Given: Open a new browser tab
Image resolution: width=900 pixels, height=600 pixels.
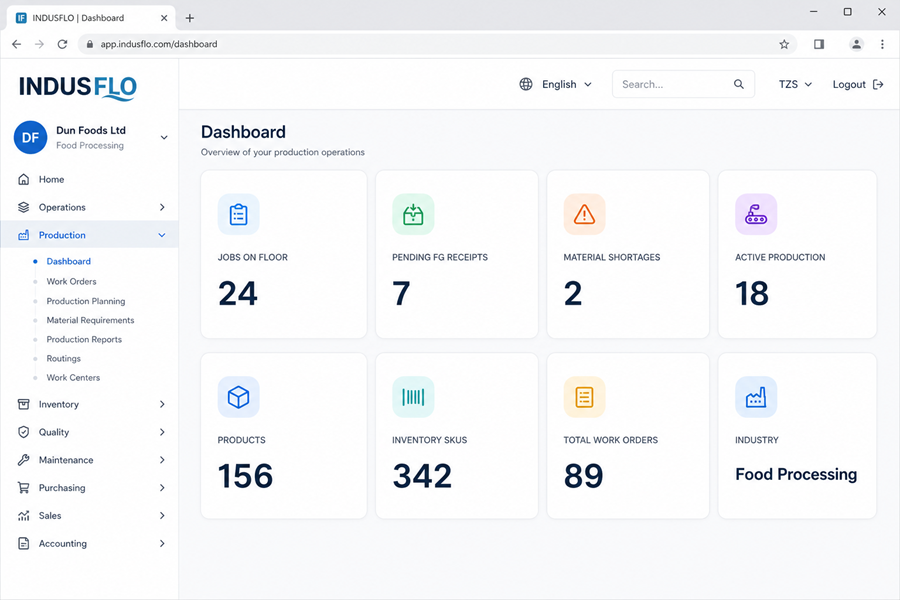Looking at the screenshot, I should tap(189, 18).
